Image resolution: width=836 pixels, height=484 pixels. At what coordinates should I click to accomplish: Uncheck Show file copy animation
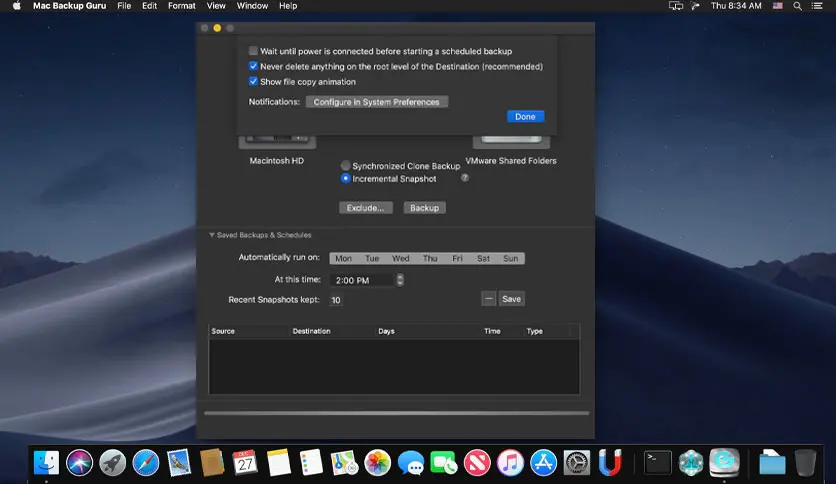click(x=253, y=82)
